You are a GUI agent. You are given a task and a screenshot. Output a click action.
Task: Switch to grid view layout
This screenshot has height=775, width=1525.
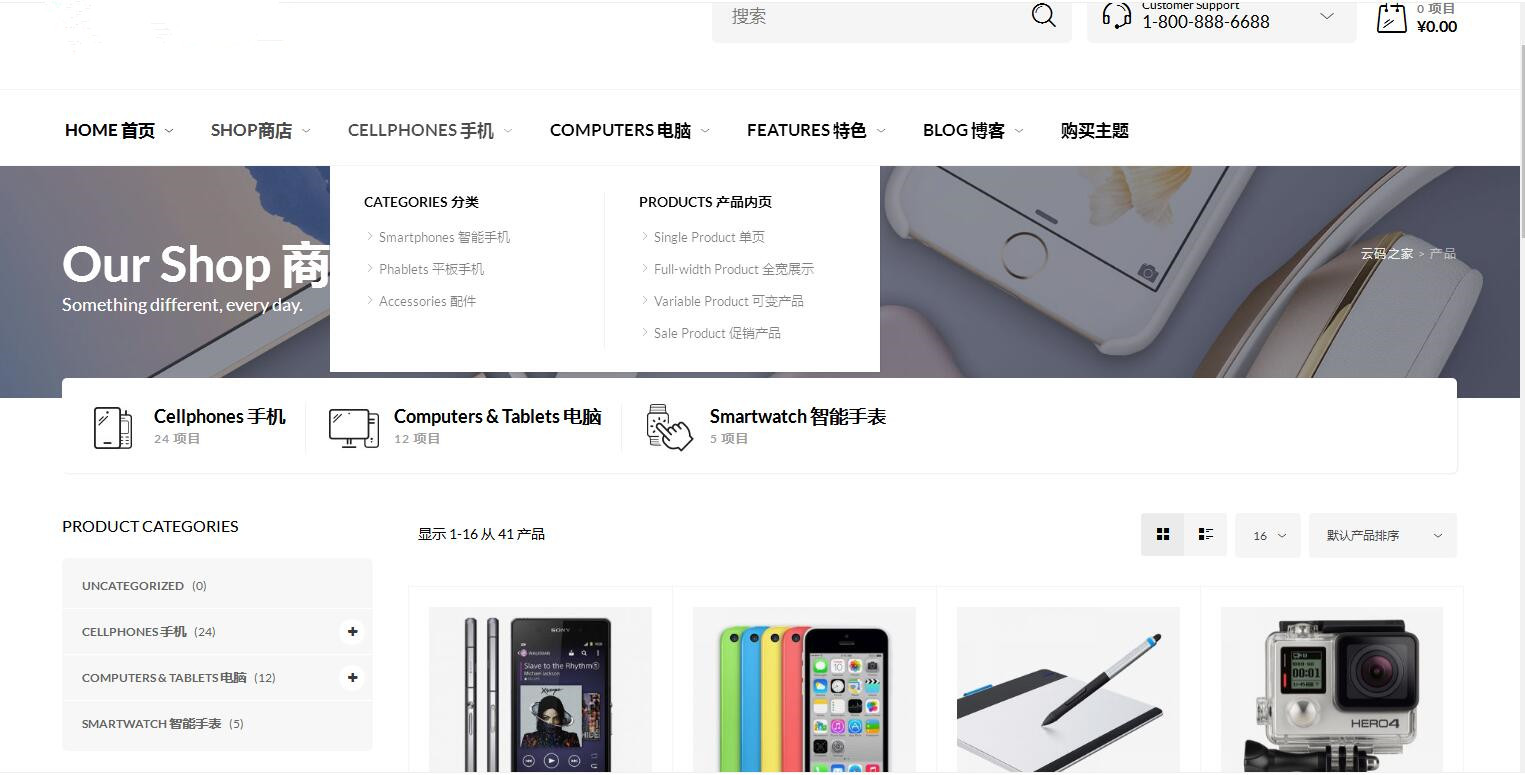(x=1163, y=535)
